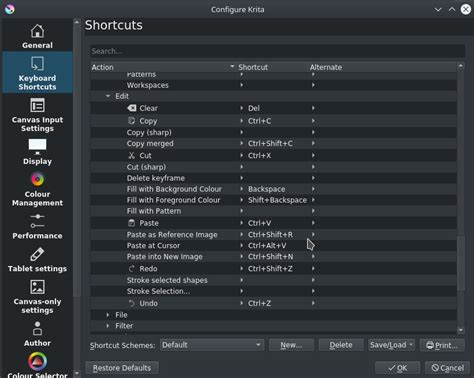
Task: Click the Krita logo in title bar
Action: point(10,9)
